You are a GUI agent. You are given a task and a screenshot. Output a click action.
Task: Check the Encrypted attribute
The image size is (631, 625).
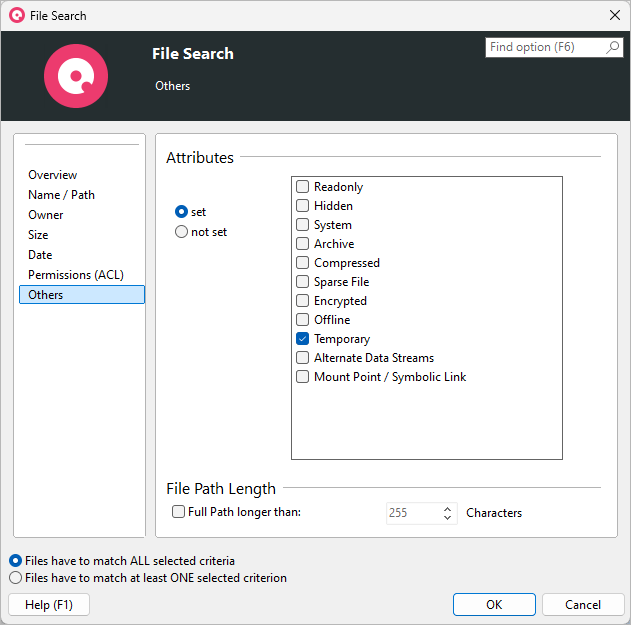coord(303,301)
